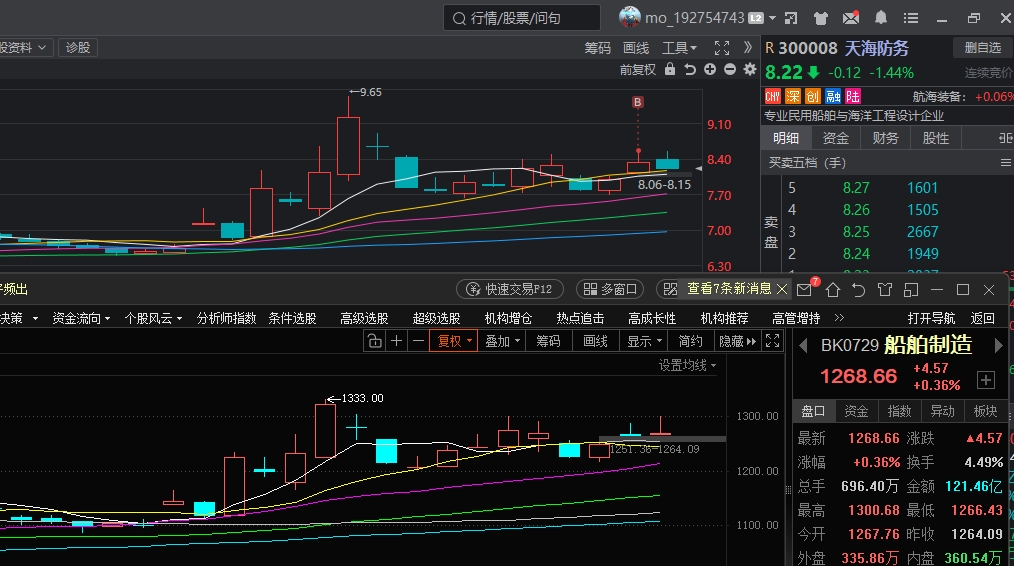Image resolution: width=1014 pixels, height=566 pixels.
Task: Click the 创 board tag badge
Action: click(x=813, y=96)
